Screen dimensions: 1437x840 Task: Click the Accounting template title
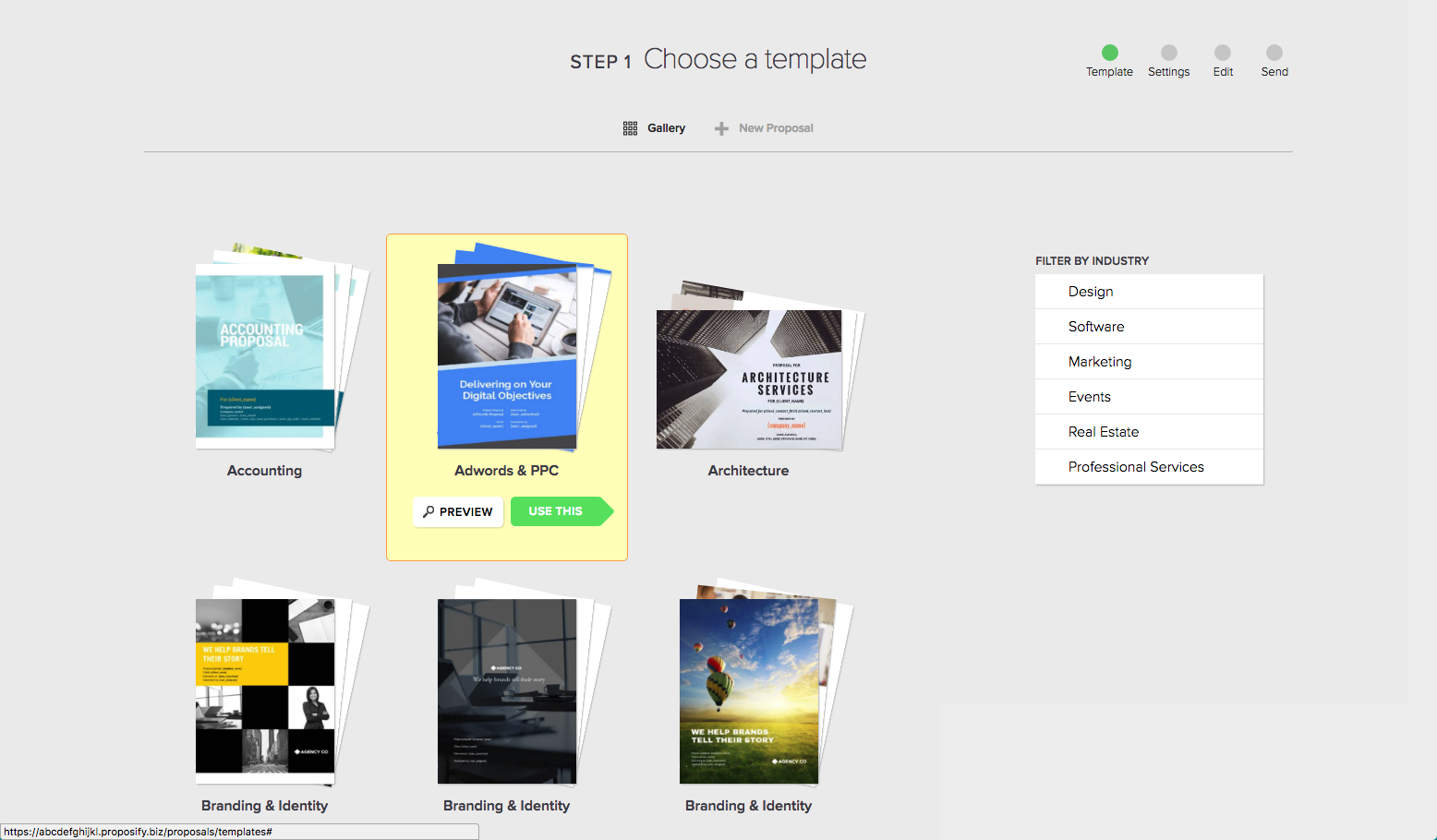[x=264, y=471]
